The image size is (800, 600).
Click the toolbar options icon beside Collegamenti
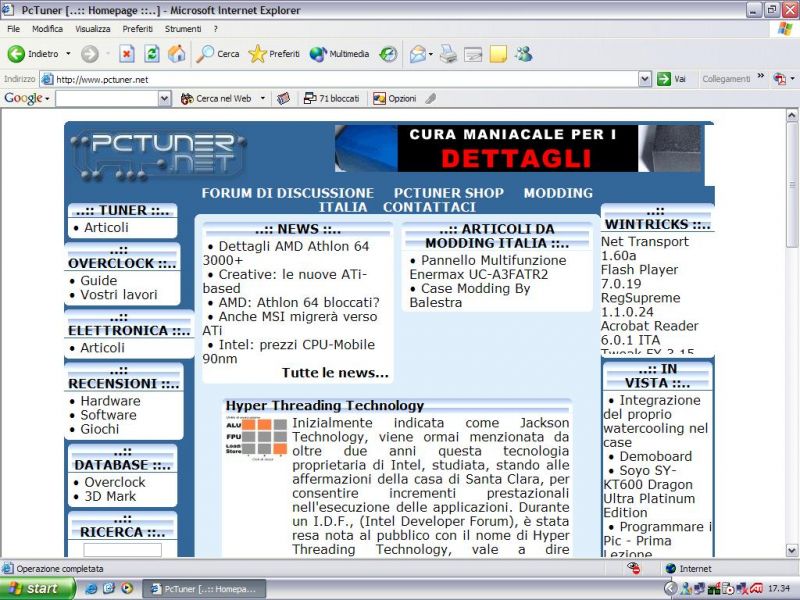(780, 79)
